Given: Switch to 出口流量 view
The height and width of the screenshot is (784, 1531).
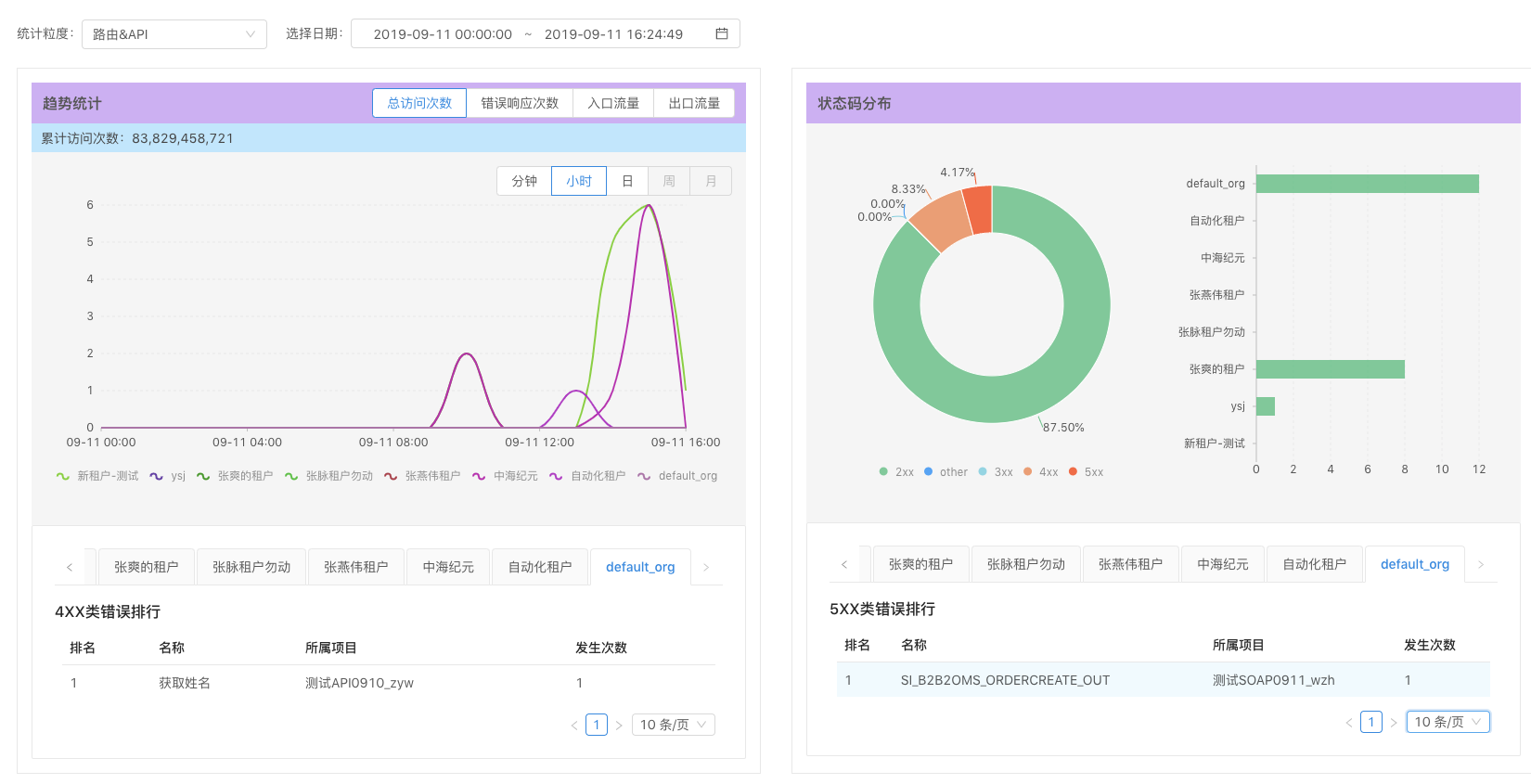Looking at the screenshot, I should (694, 103).
